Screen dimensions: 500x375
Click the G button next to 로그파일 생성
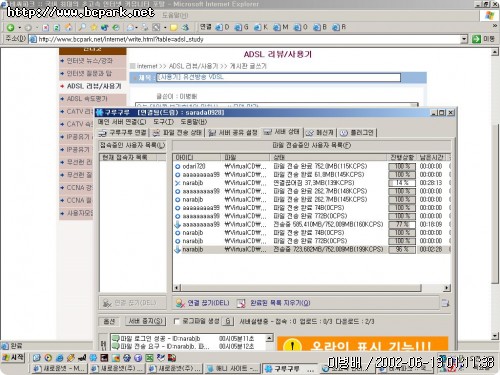point(228,321)
